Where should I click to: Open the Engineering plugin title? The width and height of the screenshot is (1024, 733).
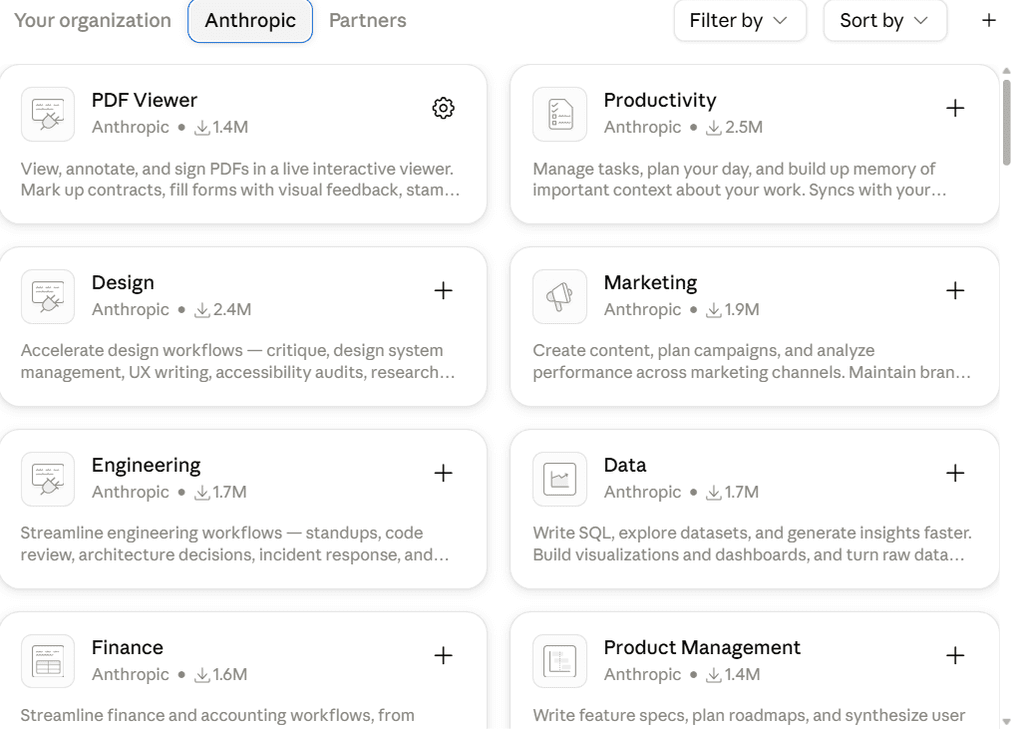(146, 464)
